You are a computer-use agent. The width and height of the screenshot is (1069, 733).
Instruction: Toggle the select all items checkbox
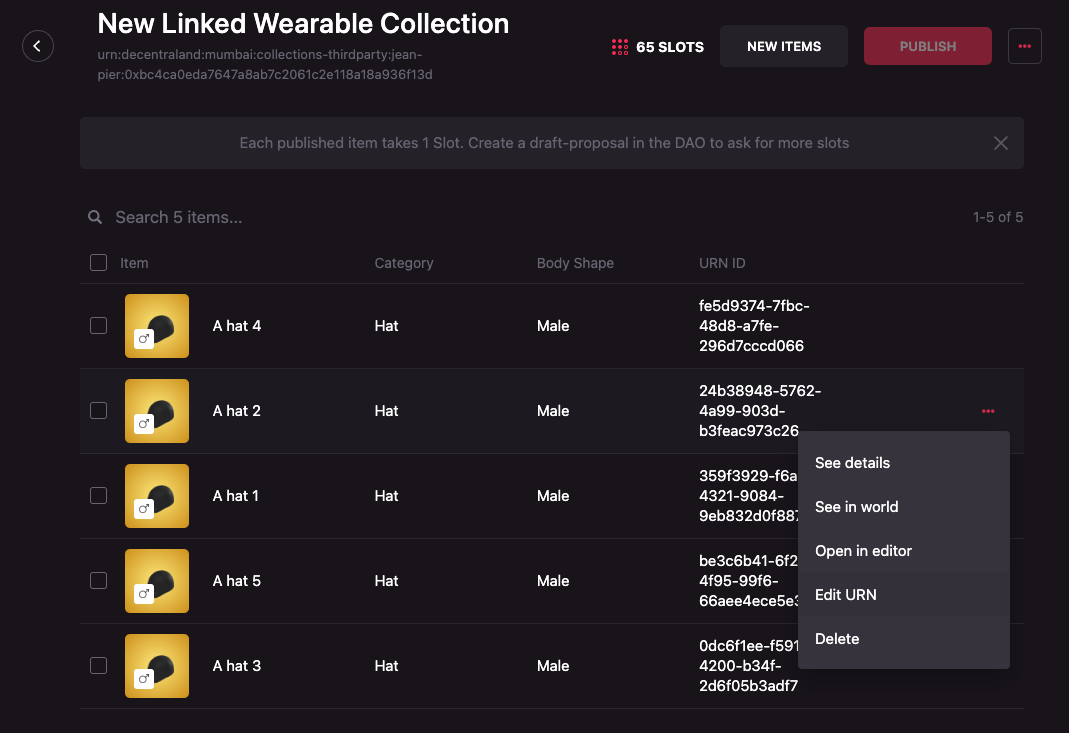[x=98, y=263]
